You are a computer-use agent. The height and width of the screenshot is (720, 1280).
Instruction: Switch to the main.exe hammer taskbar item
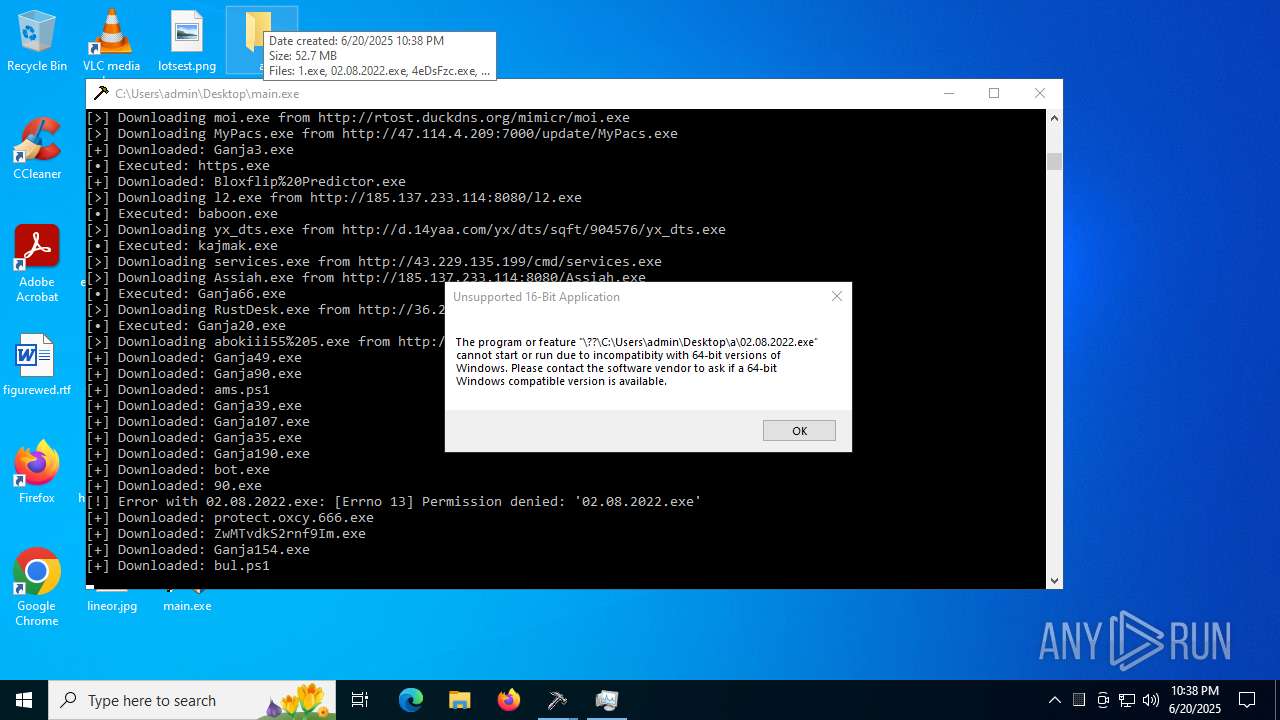pos(557,700)
